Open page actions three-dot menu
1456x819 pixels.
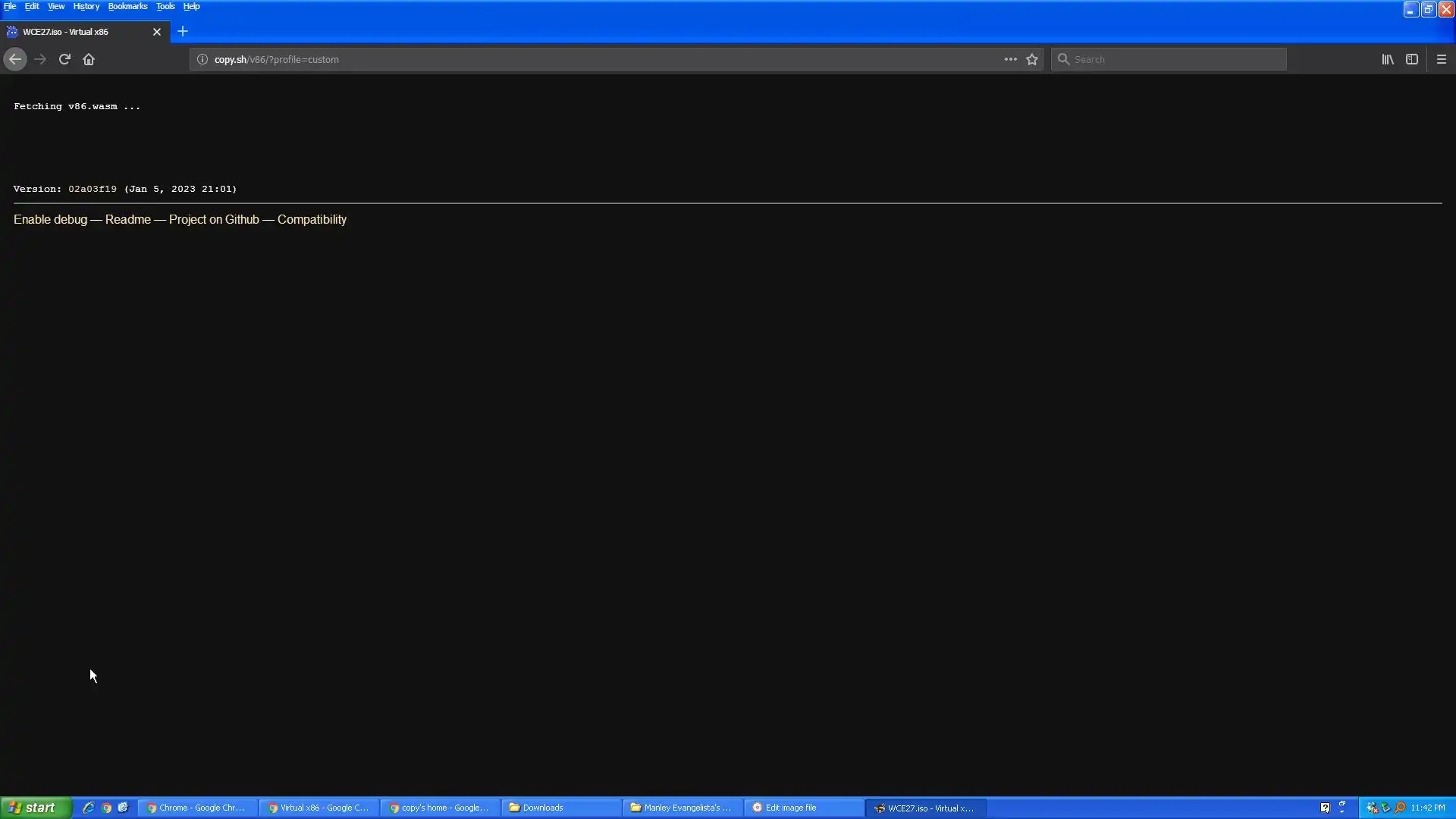click(x=1010, y=59)
